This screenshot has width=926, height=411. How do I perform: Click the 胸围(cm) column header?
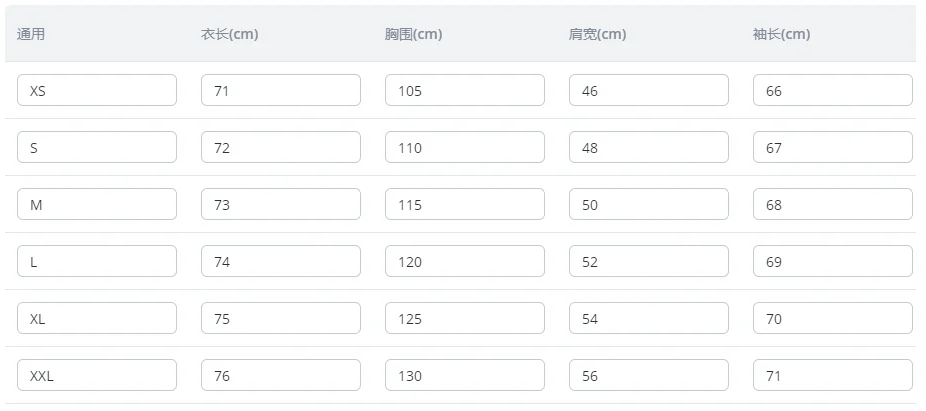point(413,34)
